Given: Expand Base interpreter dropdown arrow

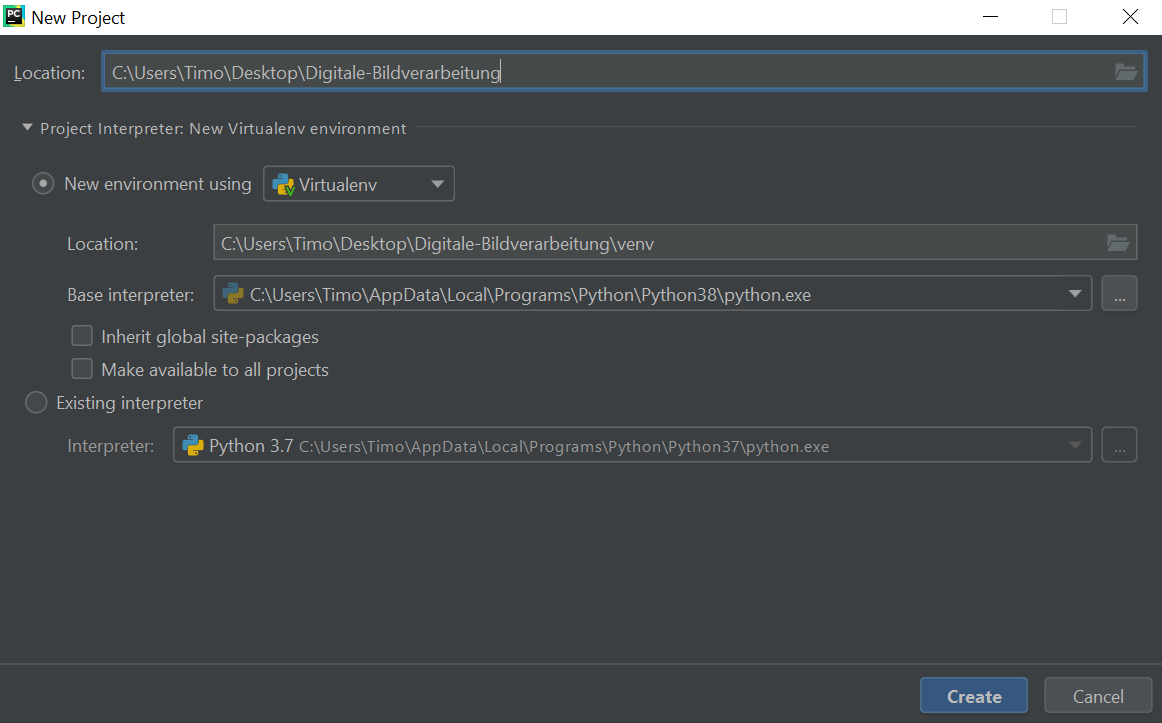Looking at the screenshot, I should tap(1075, 294).
